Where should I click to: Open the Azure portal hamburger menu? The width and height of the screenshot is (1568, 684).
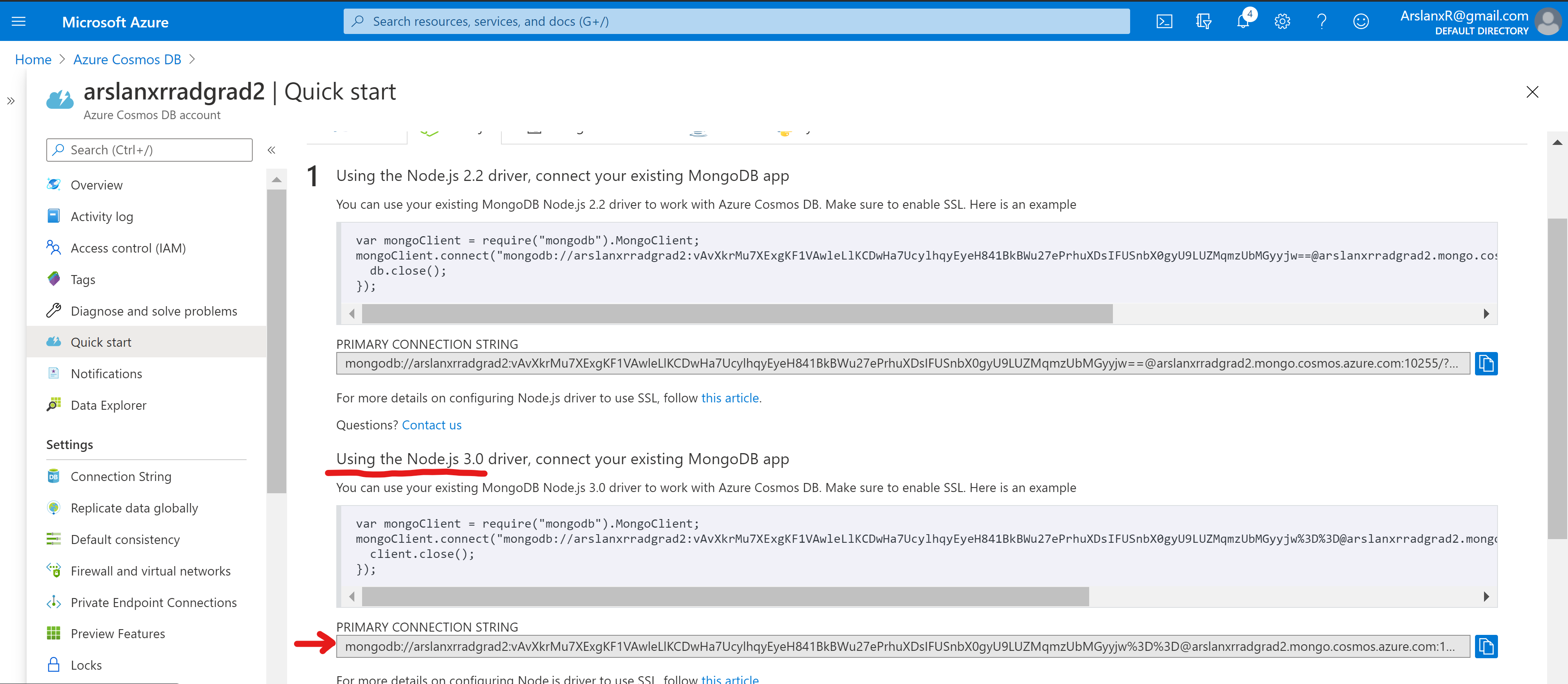[19, 22]
